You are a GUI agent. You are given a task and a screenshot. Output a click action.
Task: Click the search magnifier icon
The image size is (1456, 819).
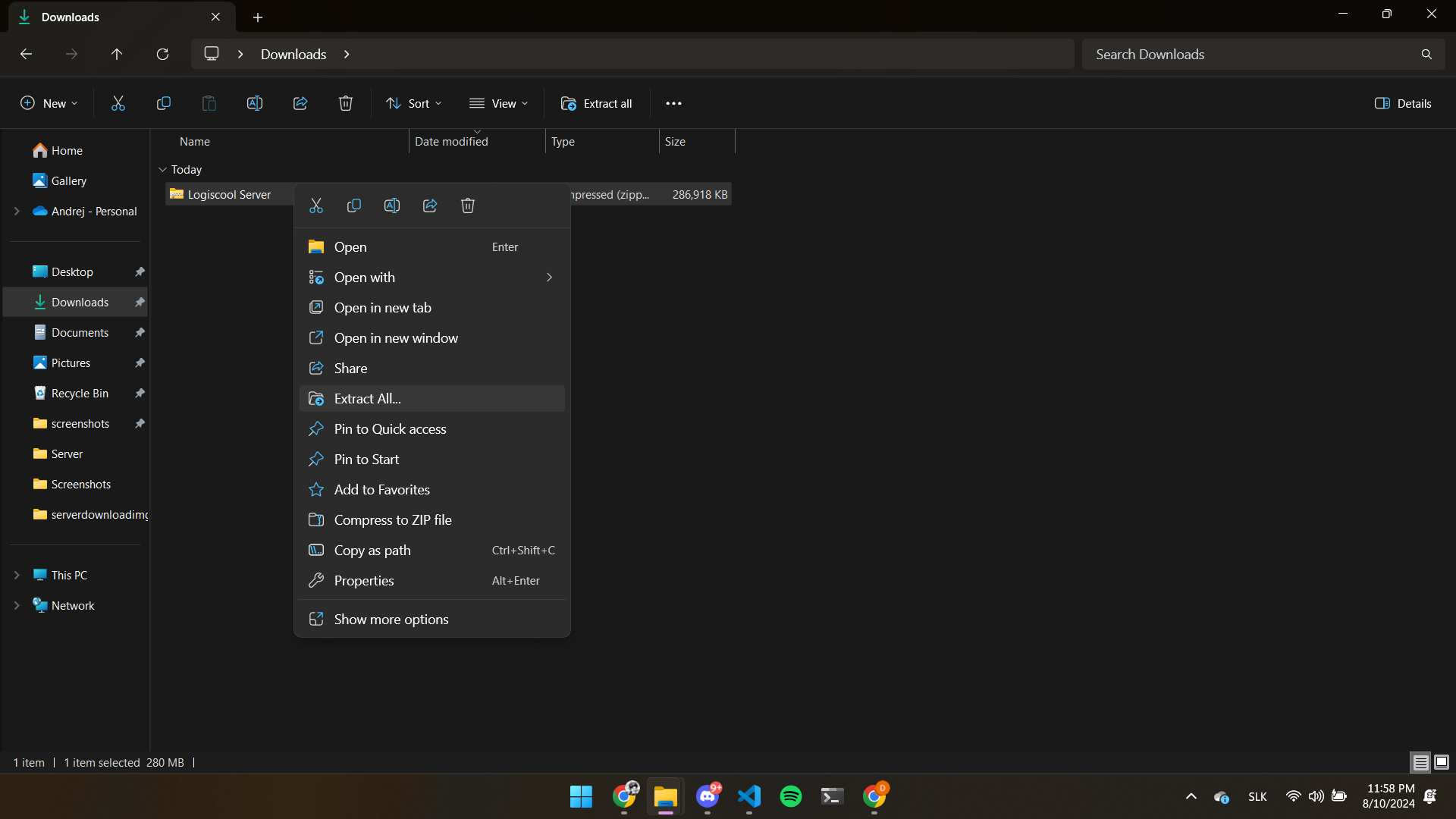(1426, 54)
